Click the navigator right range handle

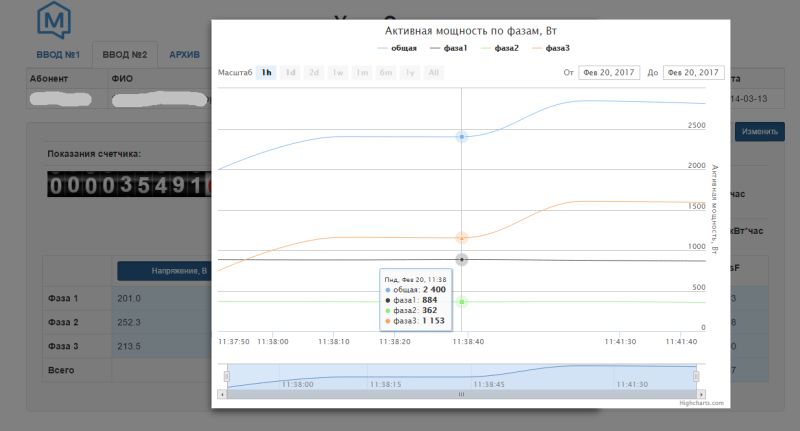696,376
